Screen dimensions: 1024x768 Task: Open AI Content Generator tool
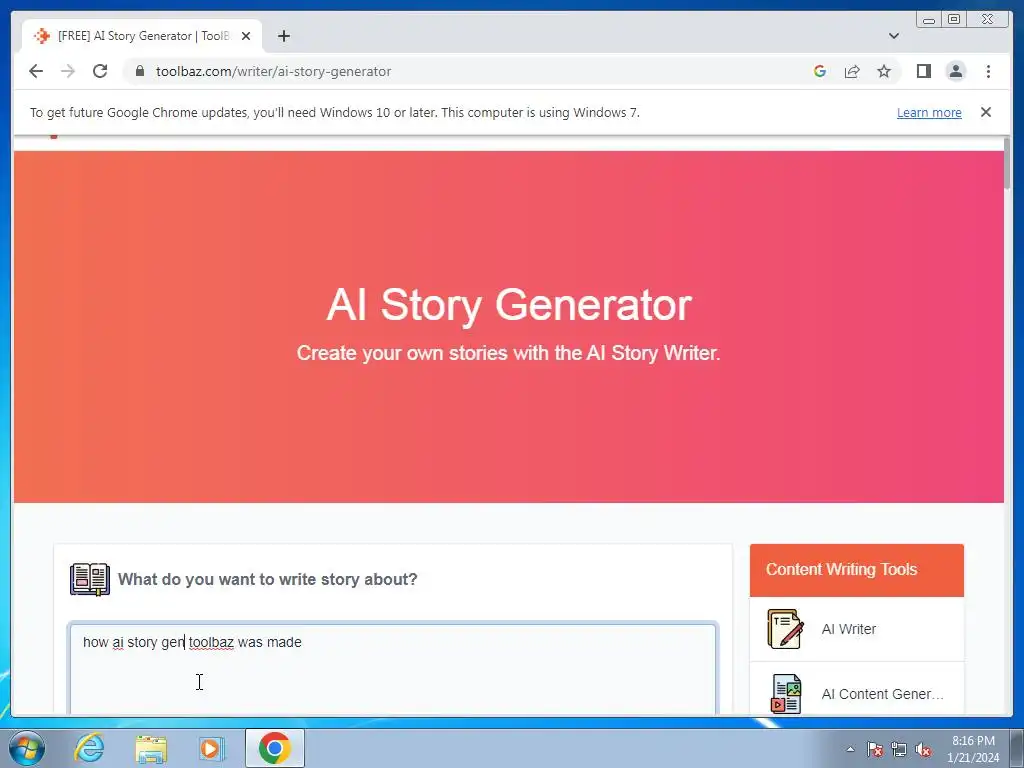pos(856,688)
